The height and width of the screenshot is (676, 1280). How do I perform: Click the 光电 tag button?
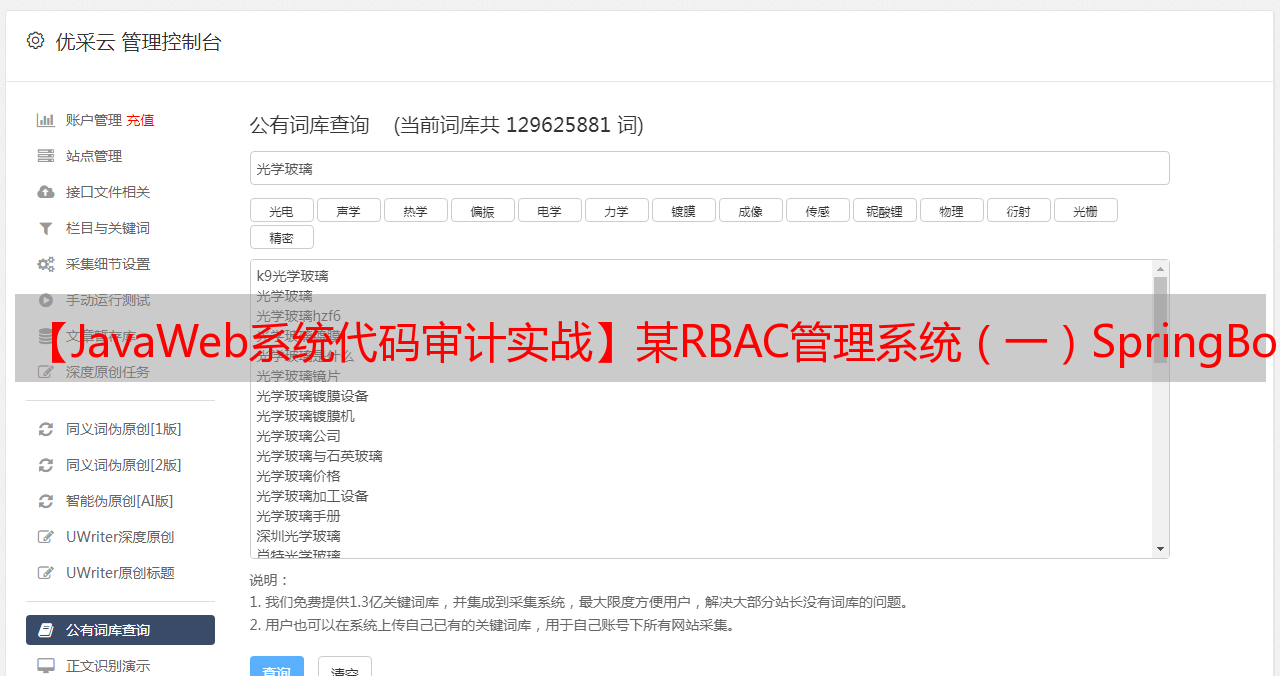pyautogui.click(x=281, y=210)
